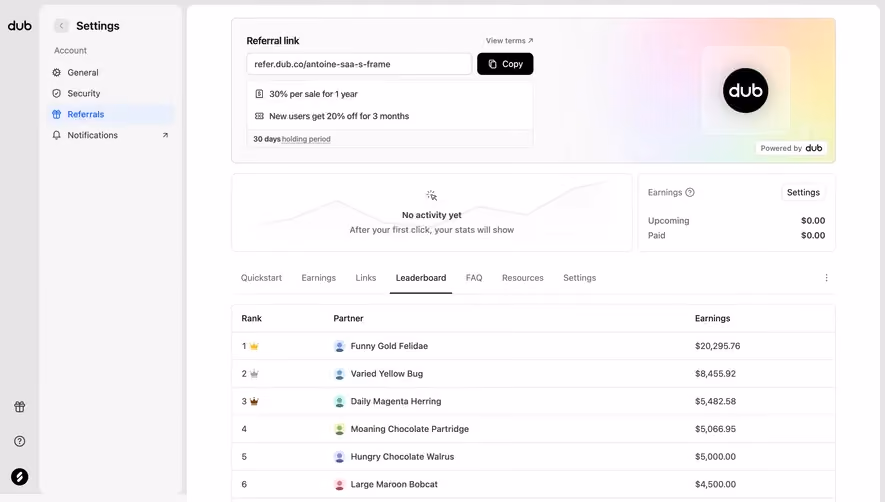This screenshot has width=885, height=502.
Task: Open Settings button in Earnings card
Action: [x=803, y=193]
